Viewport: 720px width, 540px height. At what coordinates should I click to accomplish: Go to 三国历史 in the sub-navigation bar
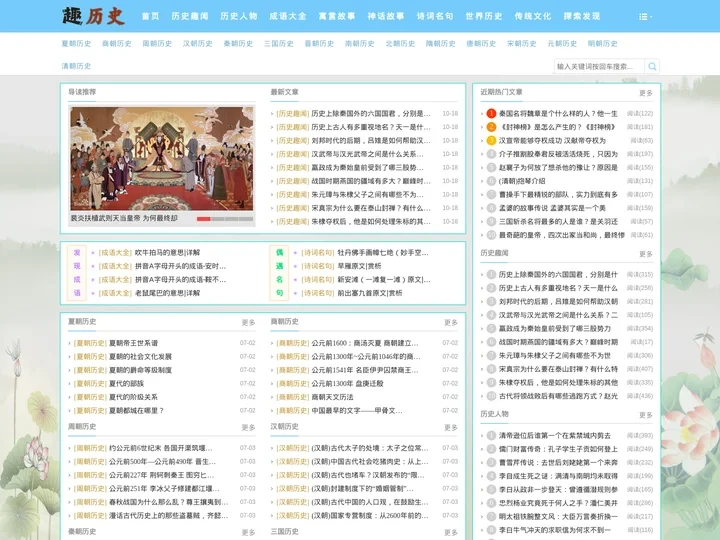tap(279, 44)
